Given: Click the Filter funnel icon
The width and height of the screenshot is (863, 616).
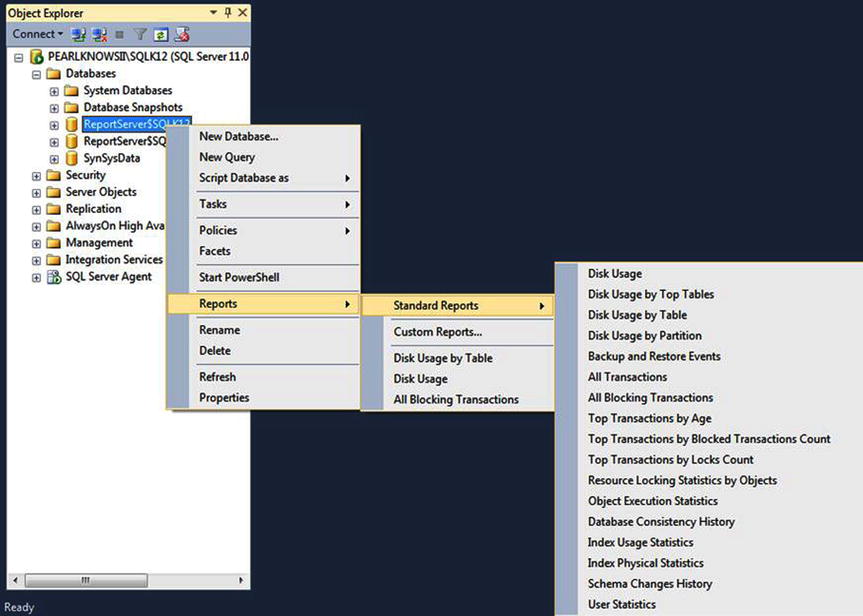Looking at the screenshot, I should click(140, 35).
